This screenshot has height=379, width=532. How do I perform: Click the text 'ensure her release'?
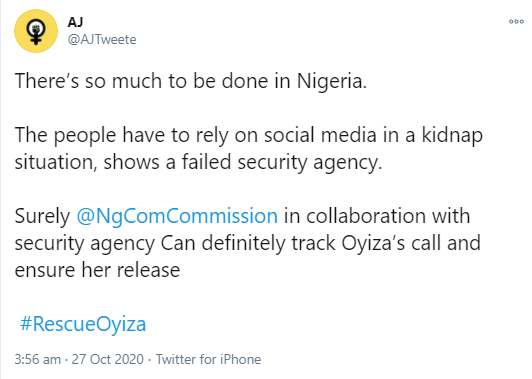[97, 270]
